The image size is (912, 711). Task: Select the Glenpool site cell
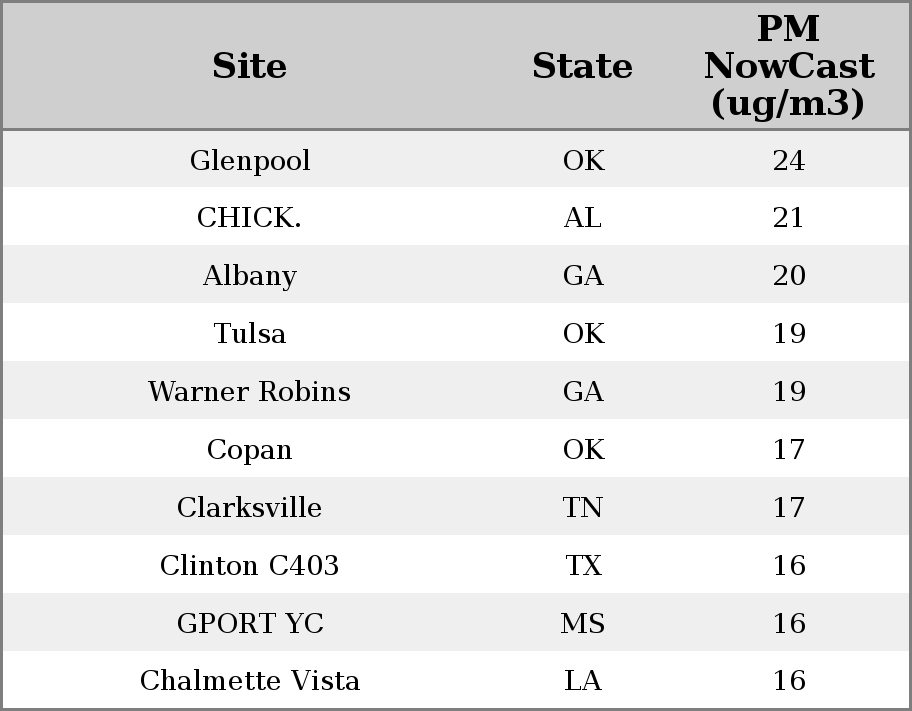(x=249, y=160)
